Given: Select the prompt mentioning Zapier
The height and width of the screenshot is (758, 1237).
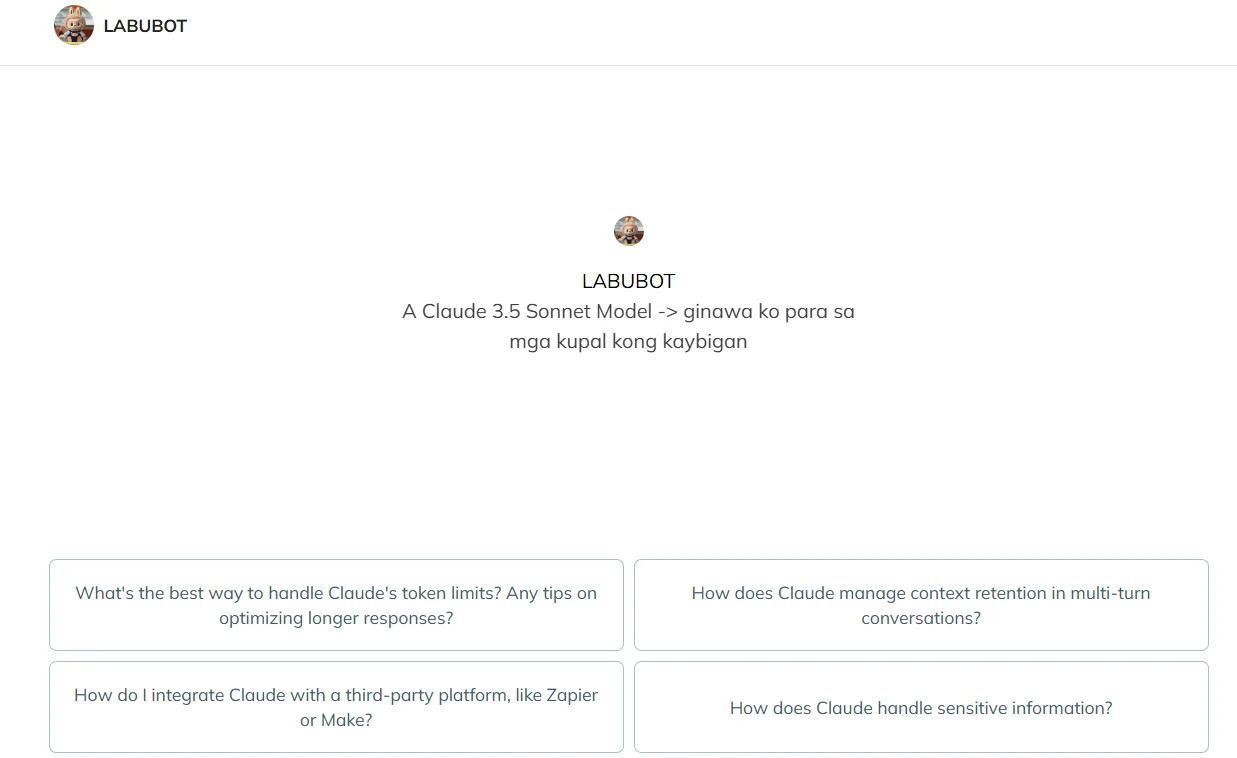Looking at the screenshot, I should click(336, 707).
